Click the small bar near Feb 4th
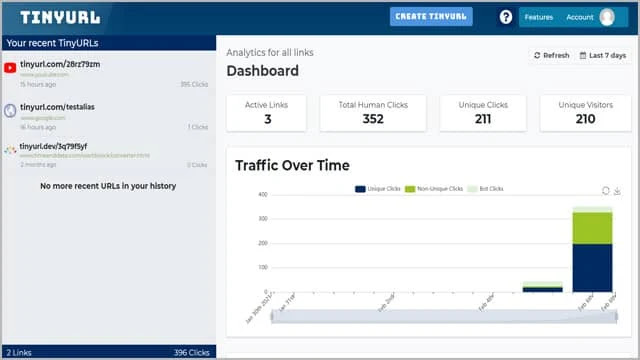 [x=542, y=287]
